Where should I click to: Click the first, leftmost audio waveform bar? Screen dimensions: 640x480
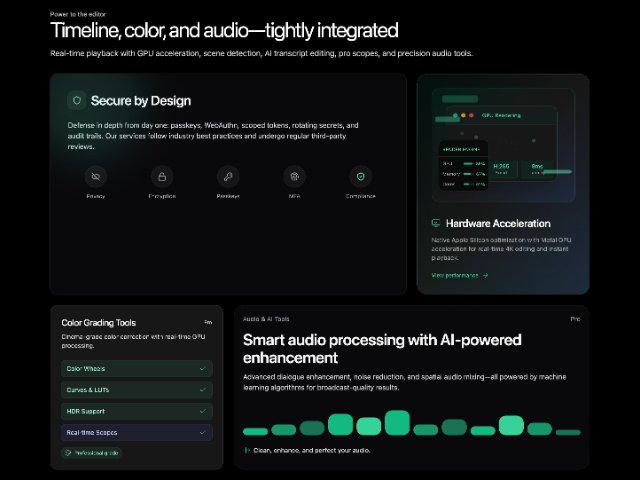pyautogui.click(x=256, y=431)
